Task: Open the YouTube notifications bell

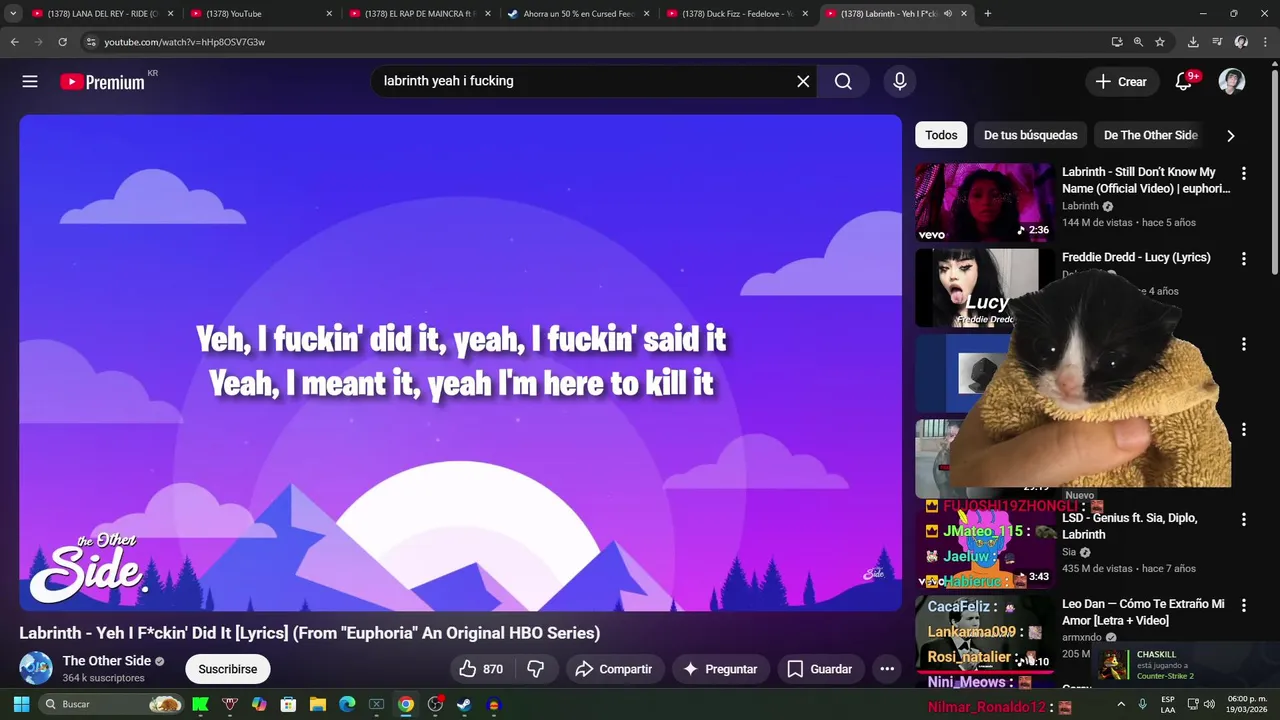Action: point(1183,82)
